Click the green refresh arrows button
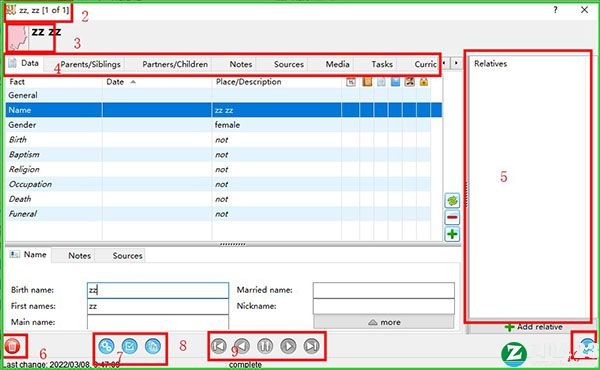The height and width of the screenshot is (370, 600). point(452,200)
